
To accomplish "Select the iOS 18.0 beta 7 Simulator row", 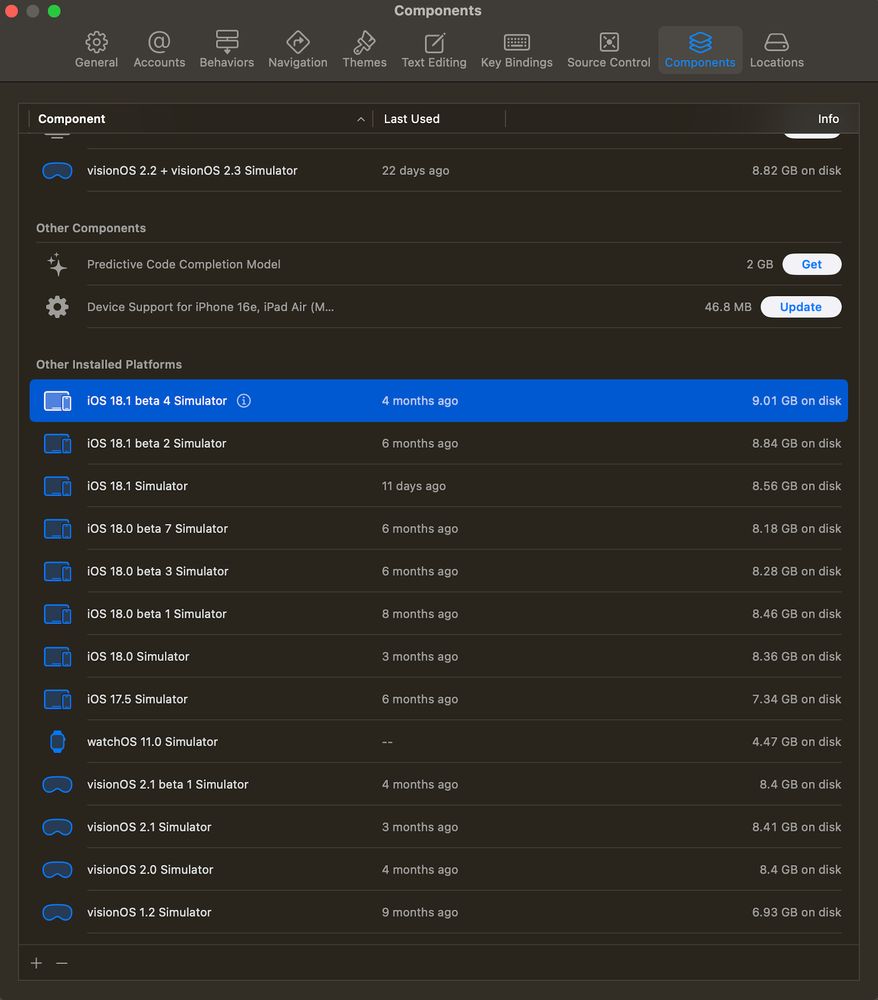I will click(x=439, y=529).
